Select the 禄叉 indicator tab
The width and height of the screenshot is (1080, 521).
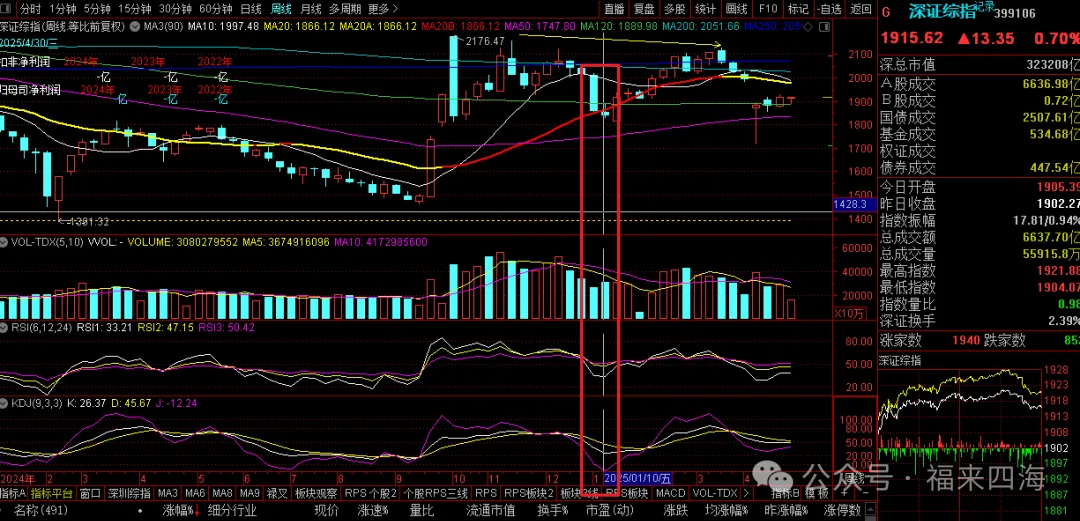click(x=277, y=493)
